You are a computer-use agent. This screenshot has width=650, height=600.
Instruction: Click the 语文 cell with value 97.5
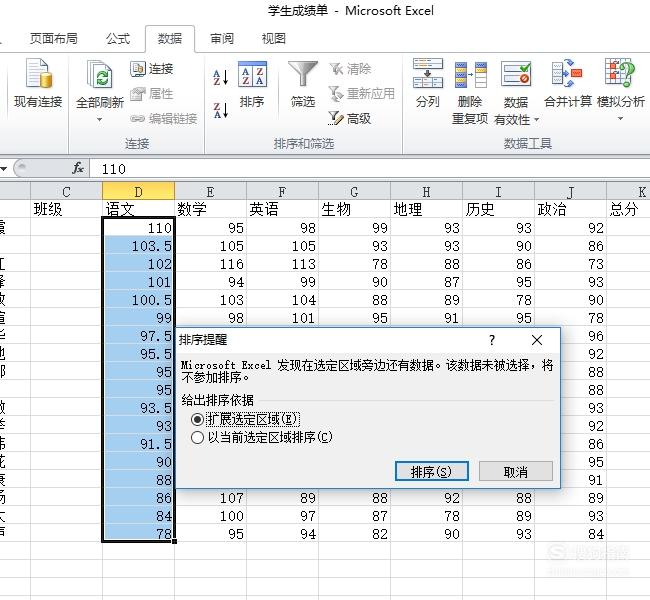point(138,335)
